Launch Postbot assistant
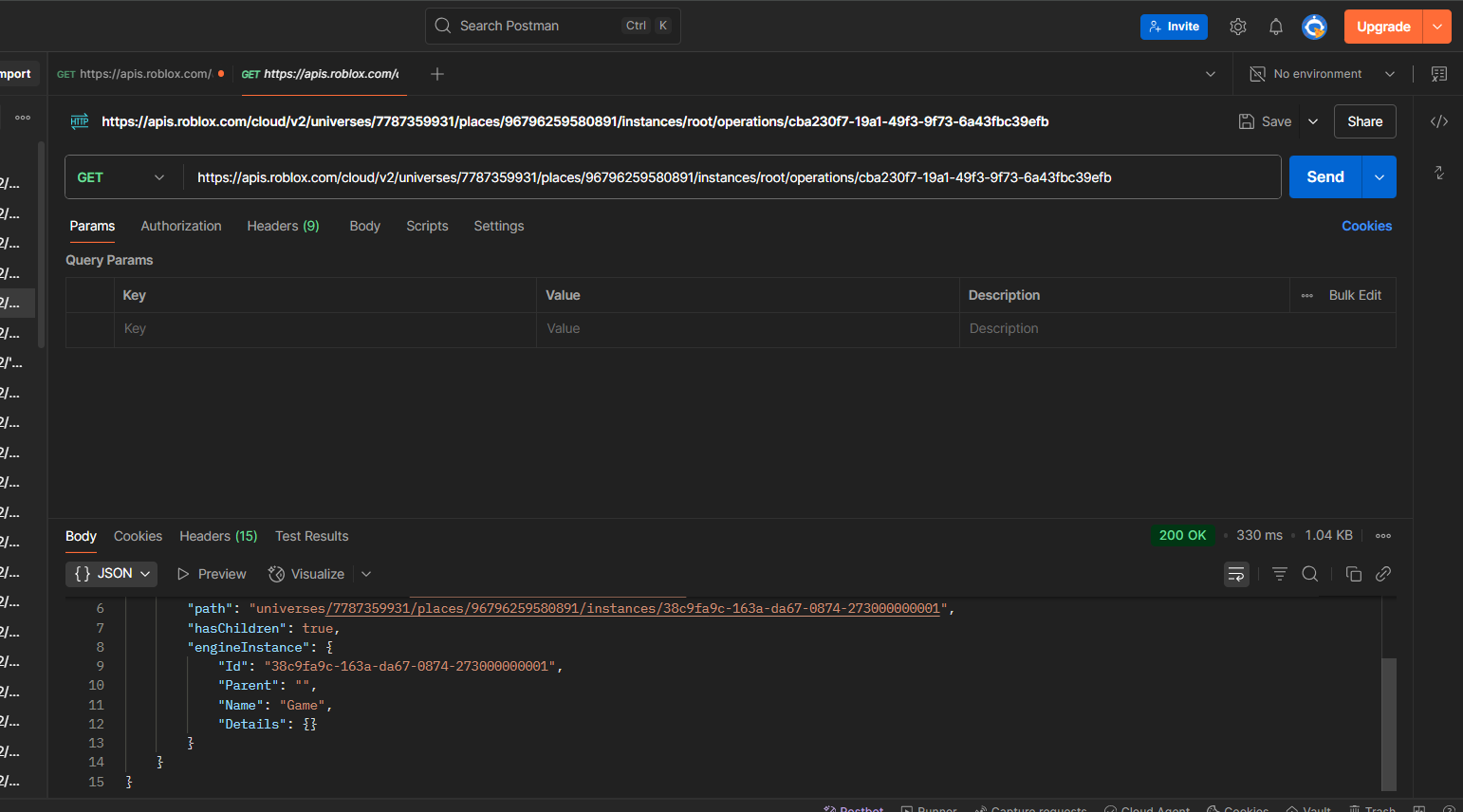Image resolution: width=1463 pixels, height=812 pixels. coord(853,807)
